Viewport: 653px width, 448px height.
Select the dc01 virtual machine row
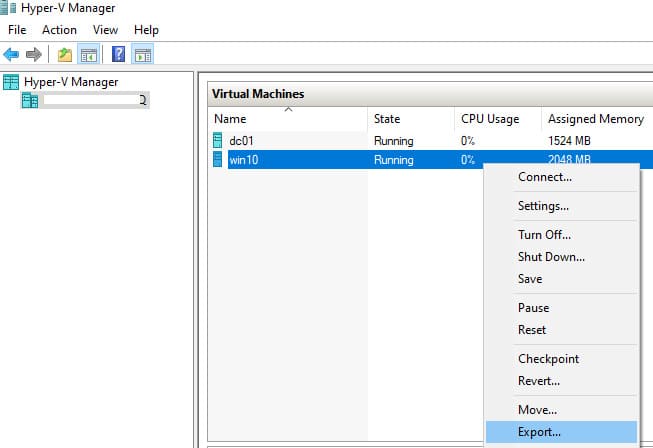(x=431, y=140)
